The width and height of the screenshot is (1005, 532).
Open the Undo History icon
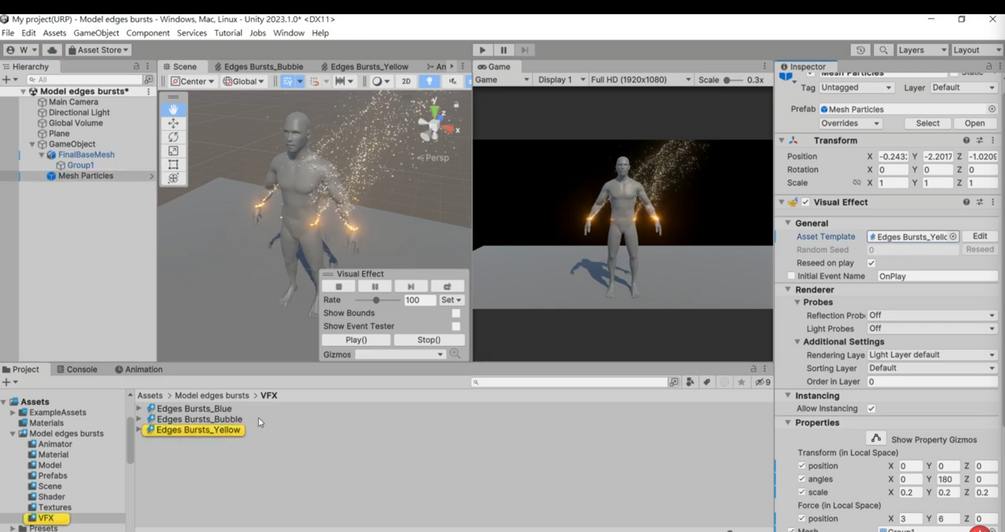tap(861, 50)
